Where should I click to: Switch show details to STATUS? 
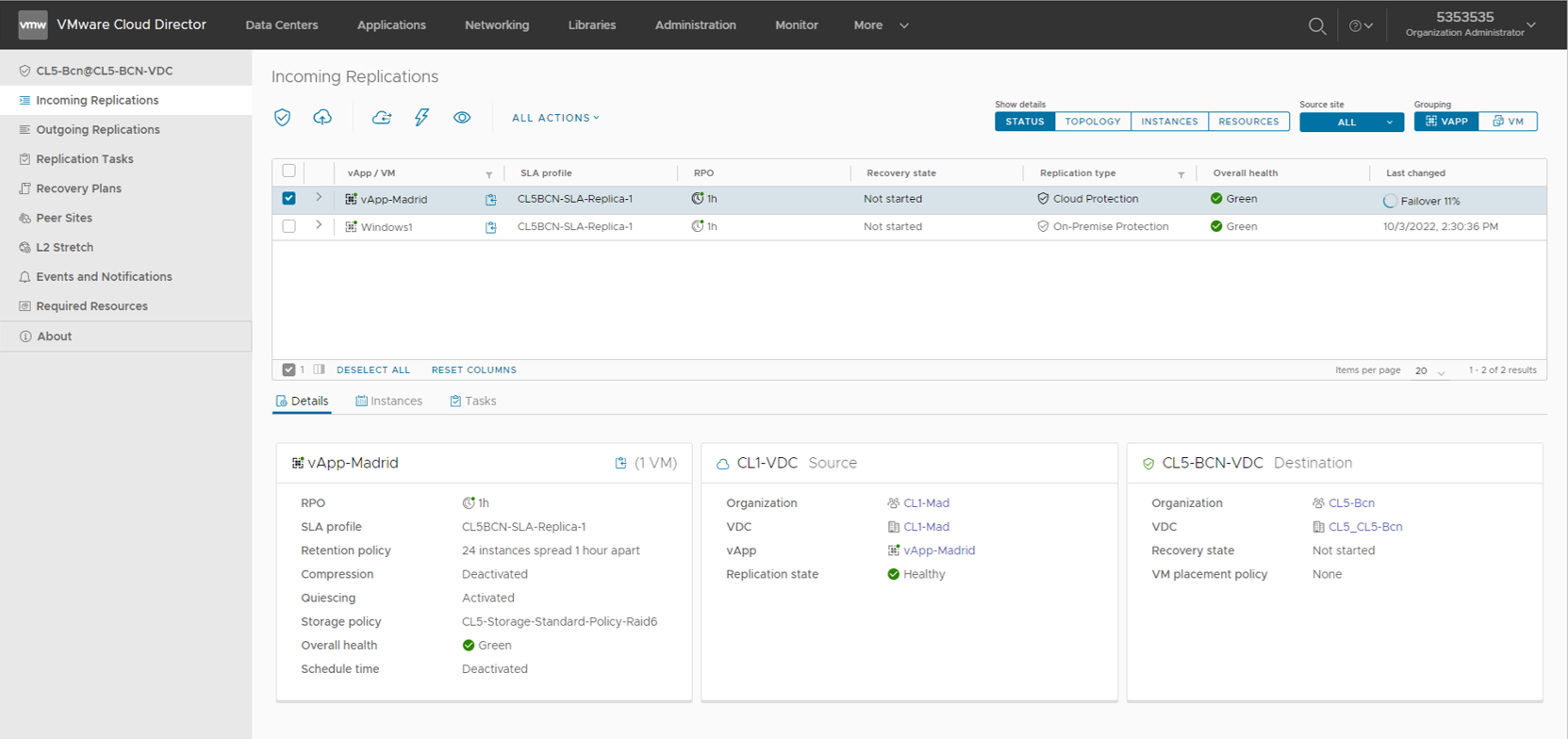pos(1025,122)
